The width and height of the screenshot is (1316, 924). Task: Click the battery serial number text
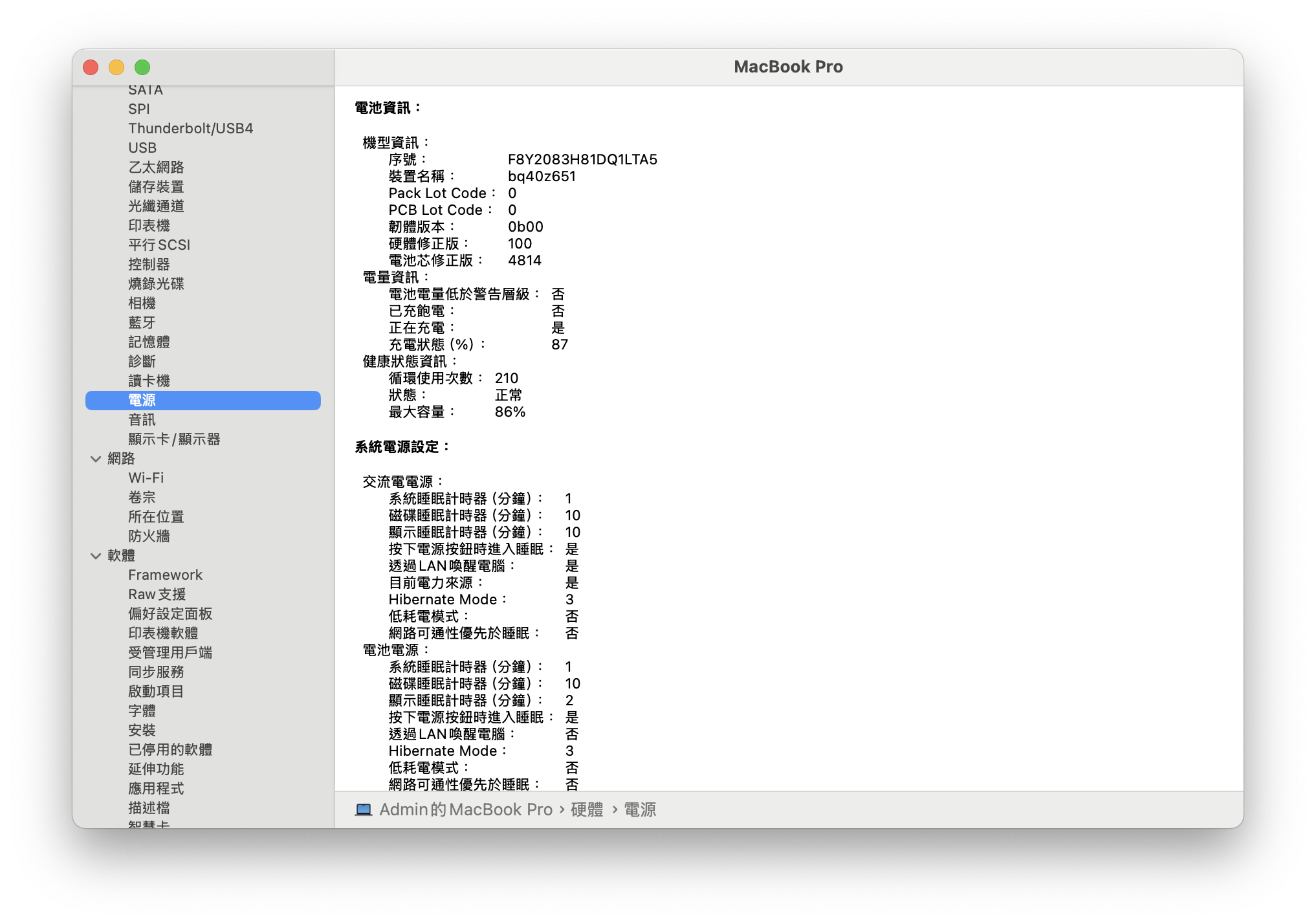[x=582, y=159]
